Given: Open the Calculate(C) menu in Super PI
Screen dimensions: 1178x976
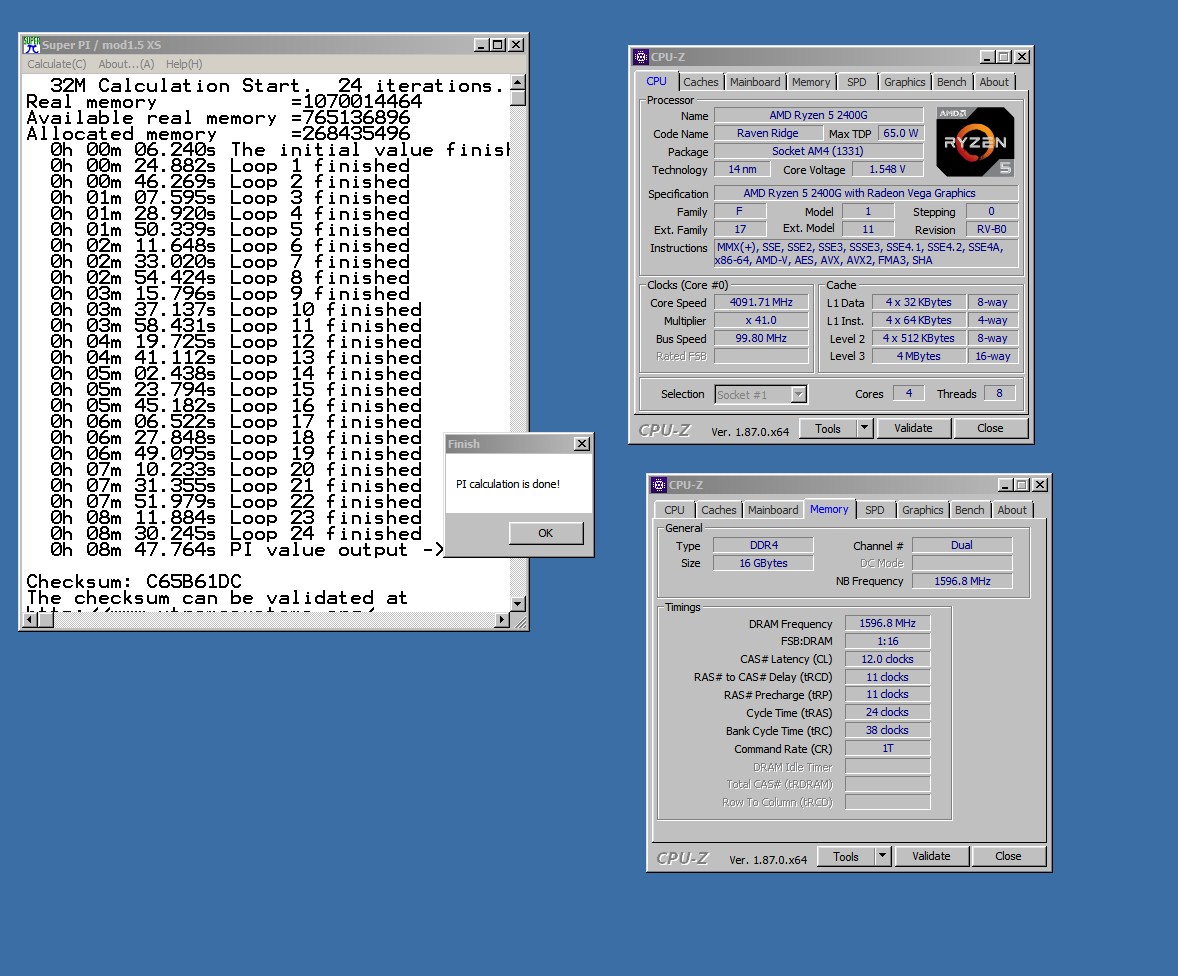Looking at the screenshot, I should point(57,65).
